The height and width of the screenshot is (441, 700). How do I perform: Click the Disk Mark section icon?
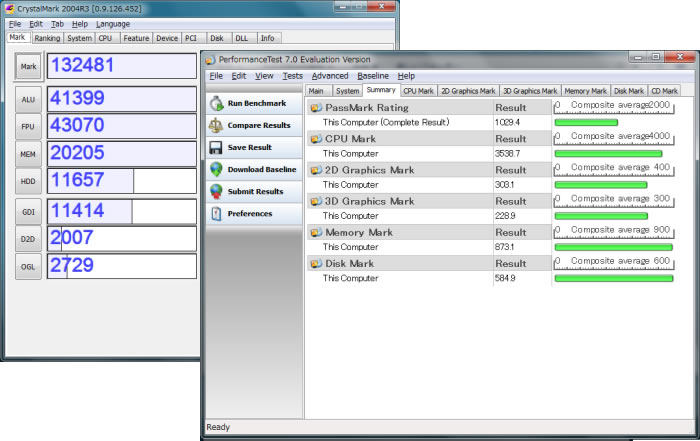coord(316,264)
